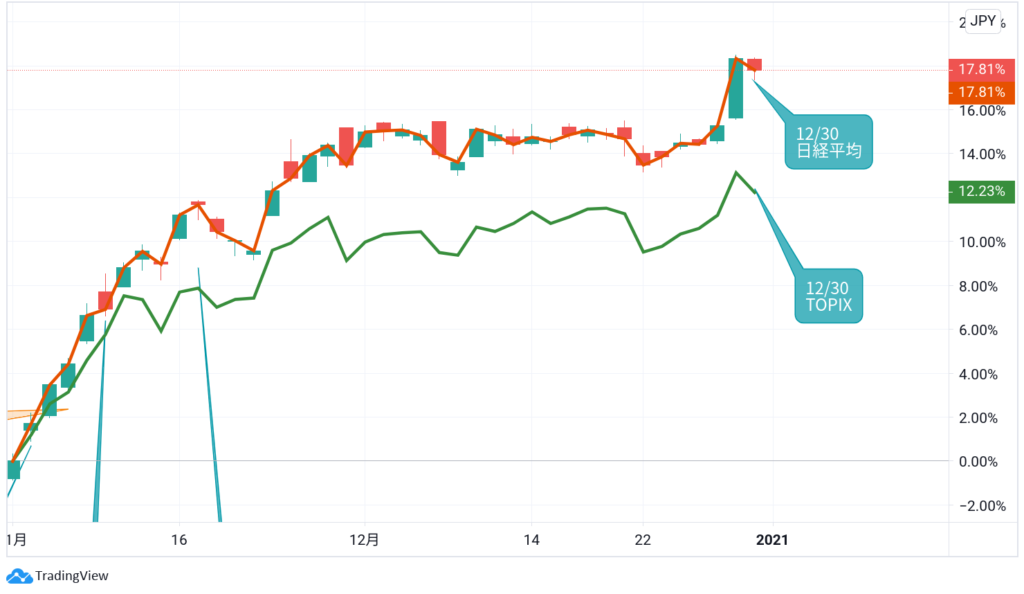Screen dimensions: 1024x594
Task: Open the JPY currency dropdown
Action: [983, 22]
